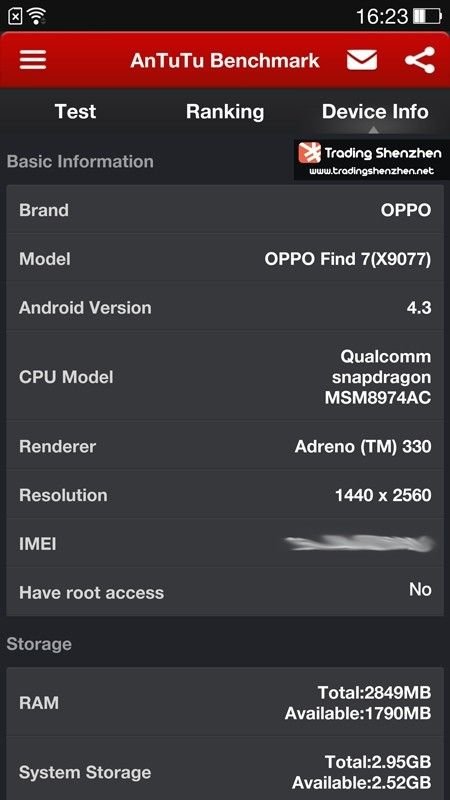450x800 pixels.
Task: Select the Model OPPO Find 7(X9077) row
Action: [225, 259]
